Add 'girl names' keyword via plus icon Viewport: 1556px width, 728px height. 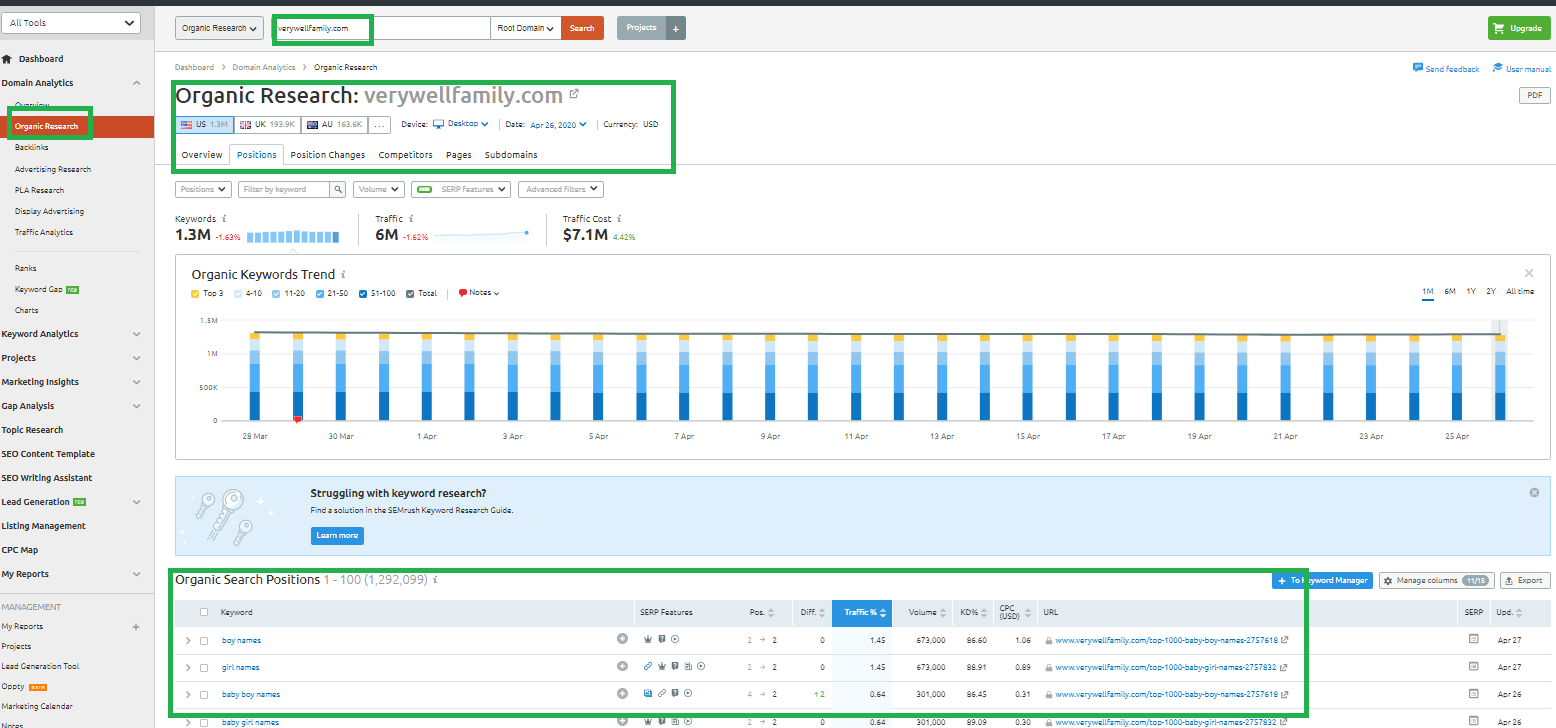tap(622, 666)
